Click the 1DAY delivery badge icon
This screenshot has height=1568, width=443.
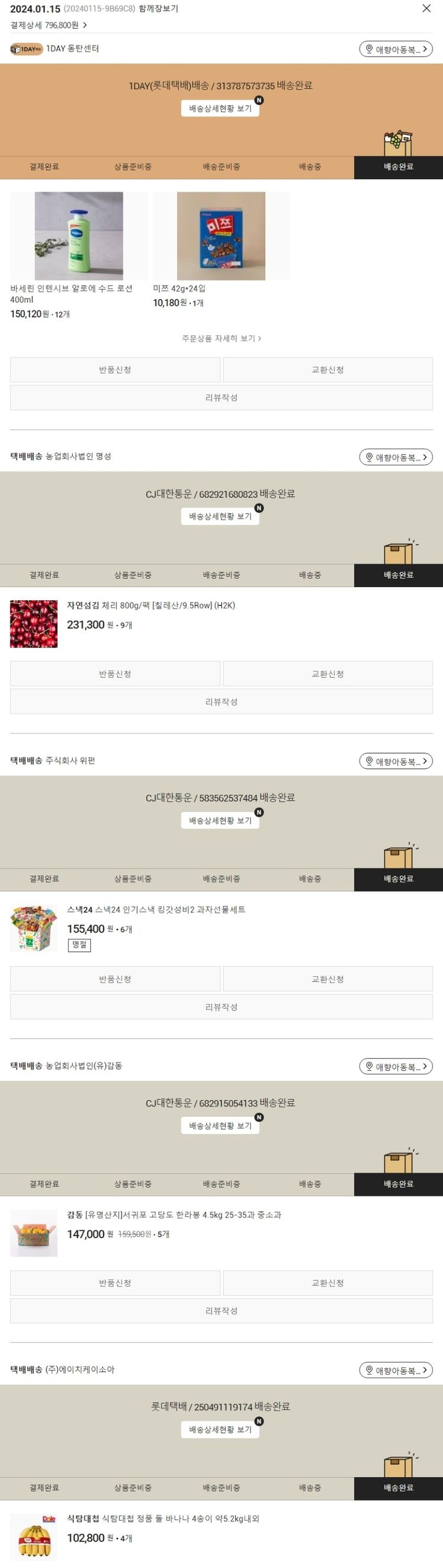(26, 48)
